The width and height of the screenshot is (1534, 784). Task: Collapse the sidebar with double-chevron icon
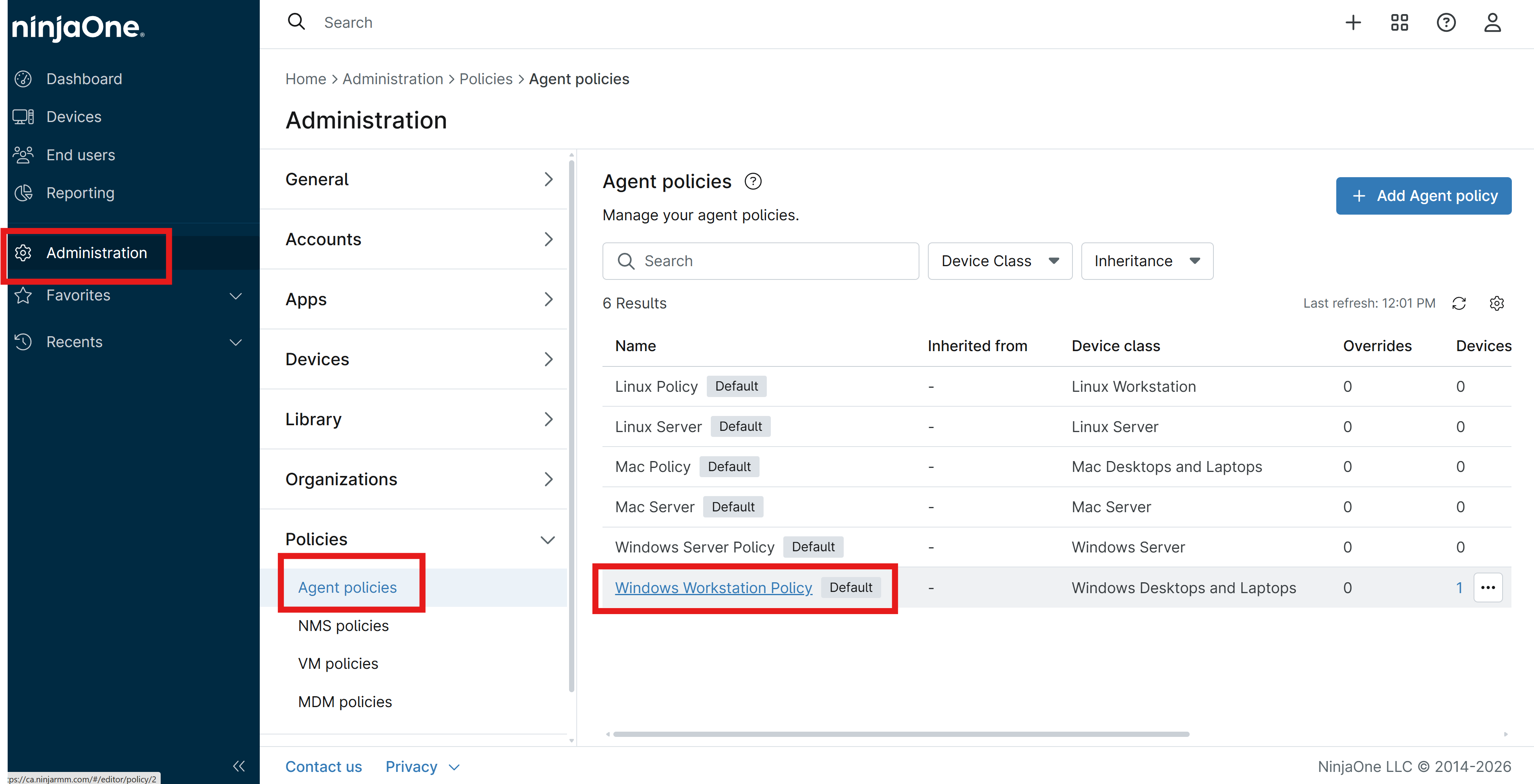pyautogui.click(x=239, y=765)
